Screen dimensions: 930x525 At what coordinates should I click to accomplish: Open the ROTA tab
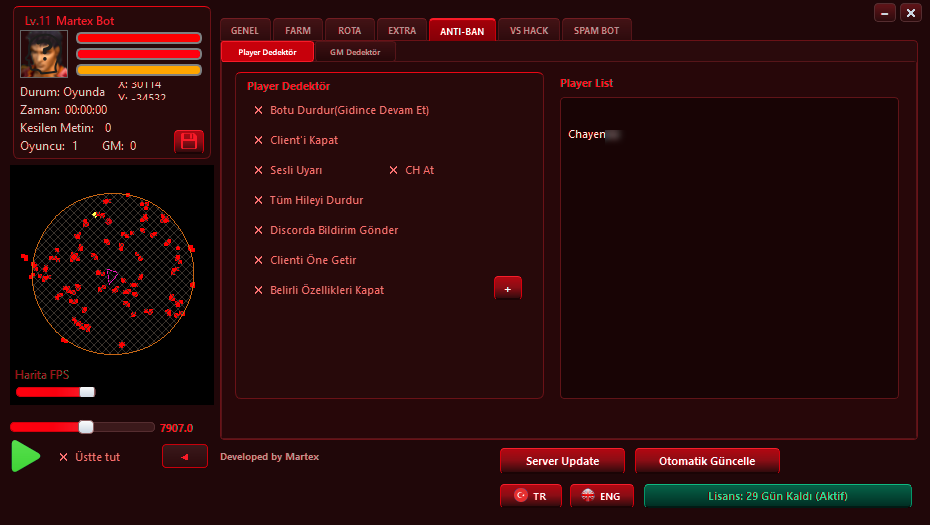coord(349,30)
